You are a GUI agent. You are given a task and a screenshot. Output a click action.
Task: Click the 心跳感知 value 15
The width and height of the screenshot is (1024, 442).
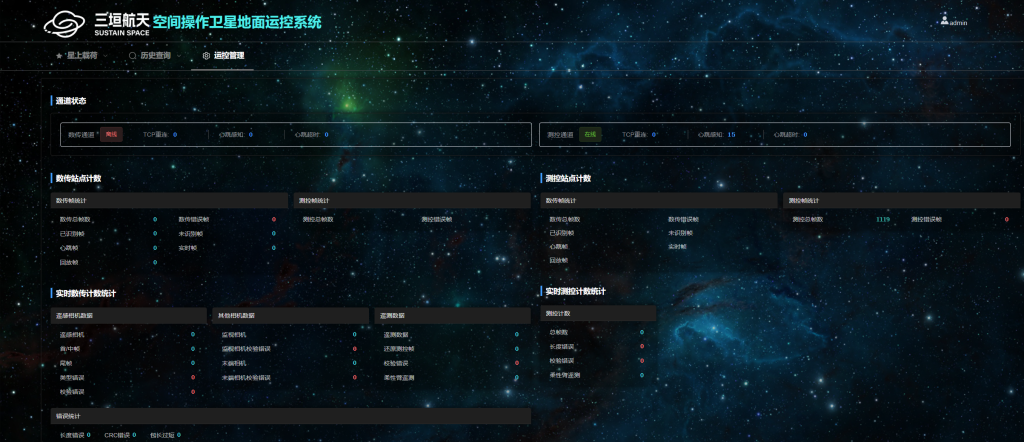pos(731,134)
